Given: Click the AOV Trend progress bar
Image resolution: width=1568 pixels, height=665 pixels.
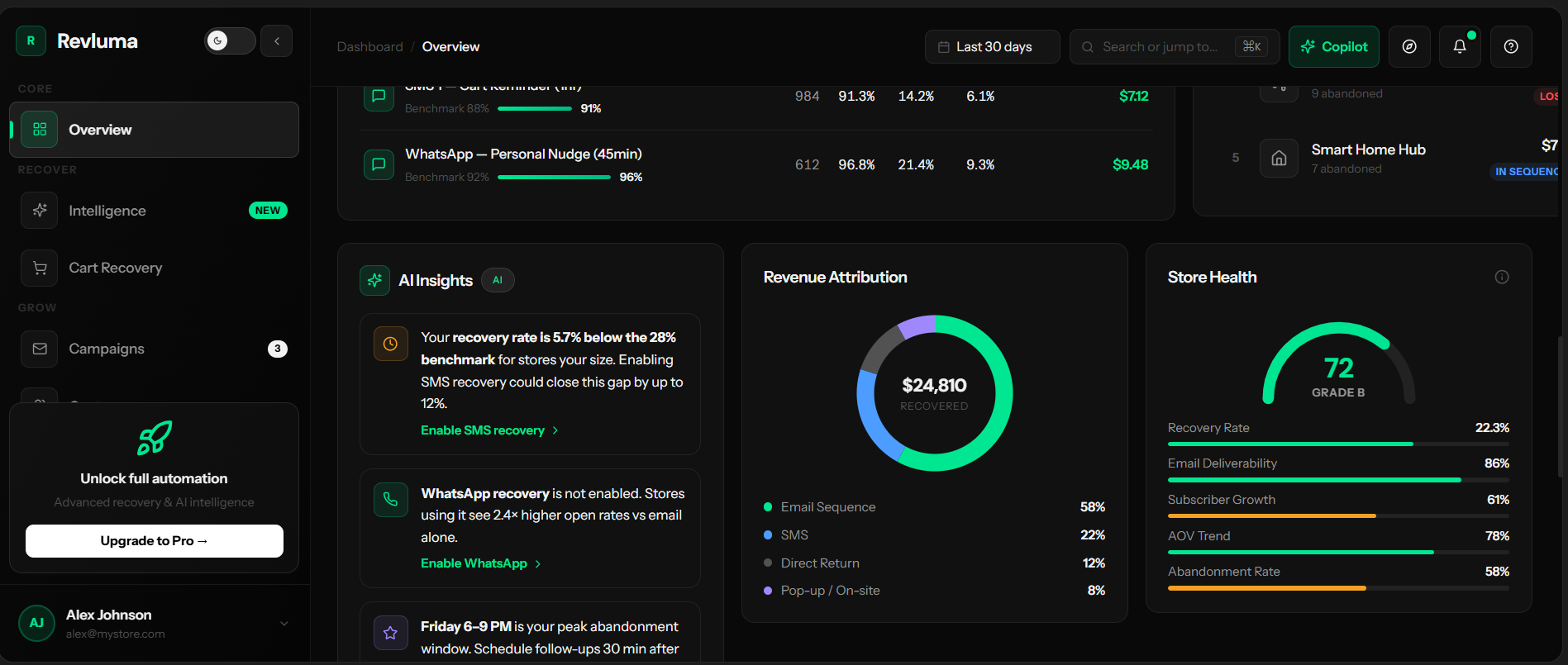Looking at the screenshot, I should point(1338,553).
